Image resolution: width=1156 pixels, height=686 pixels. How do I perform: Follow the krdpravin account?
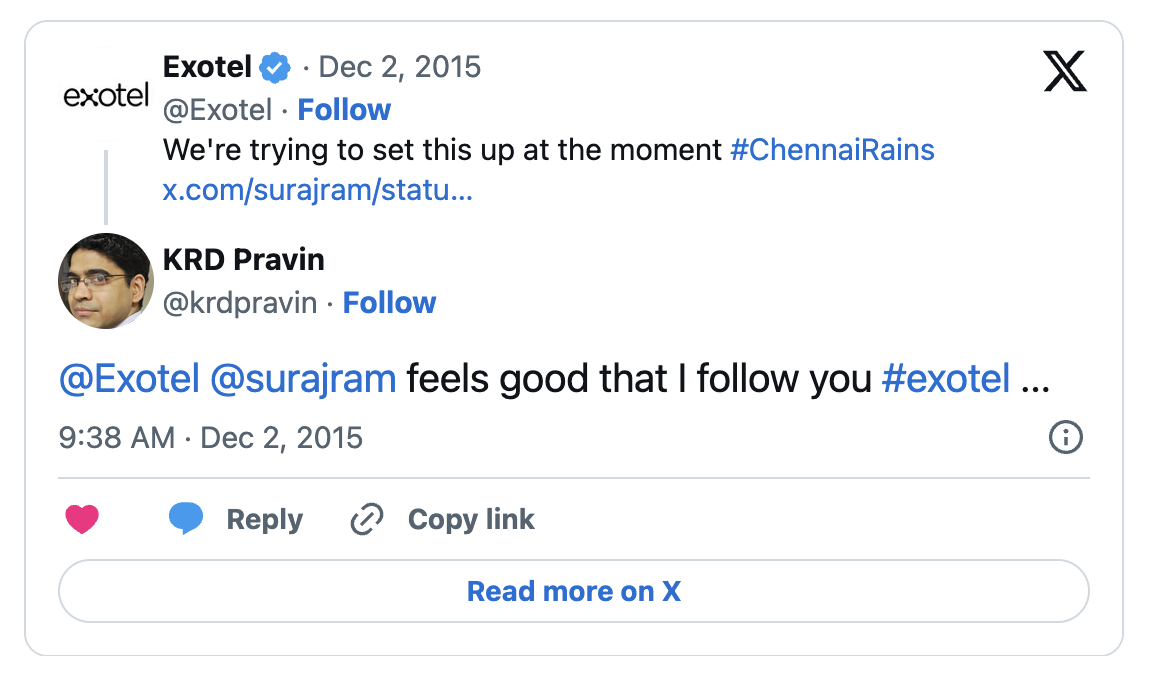coord(389,302)
